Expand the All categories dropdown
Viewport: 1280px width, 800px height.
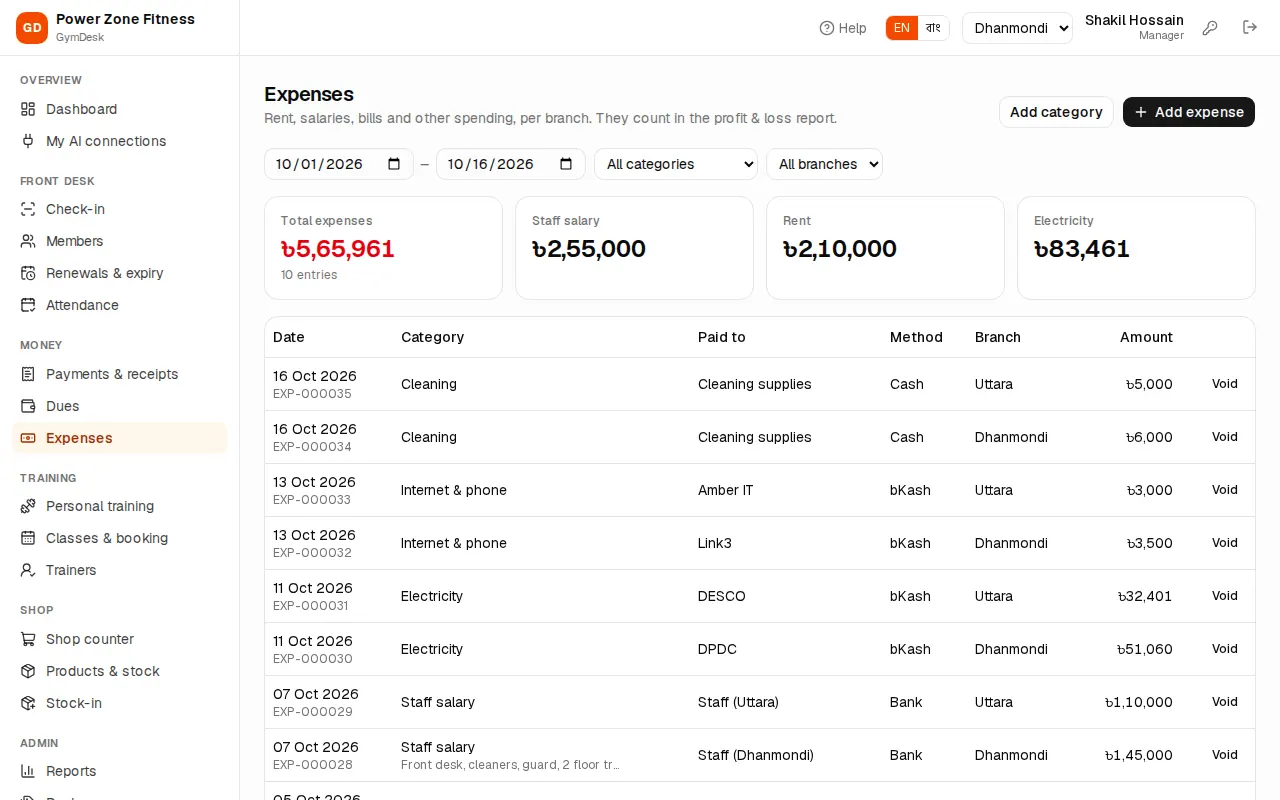tap(676, 164)
